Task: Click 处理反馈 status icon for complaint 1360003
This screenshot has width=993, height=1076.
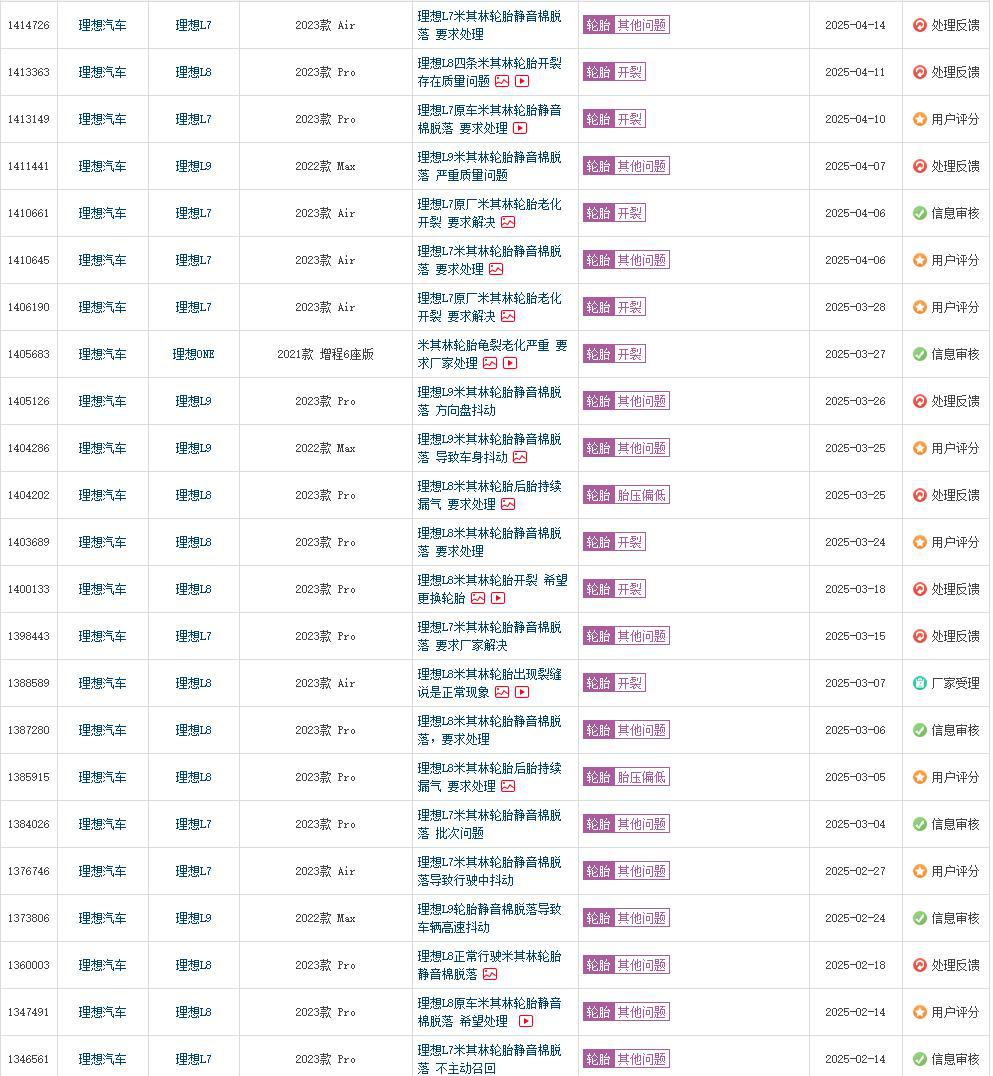Action: pyautogui.click(x=920, y=966)
